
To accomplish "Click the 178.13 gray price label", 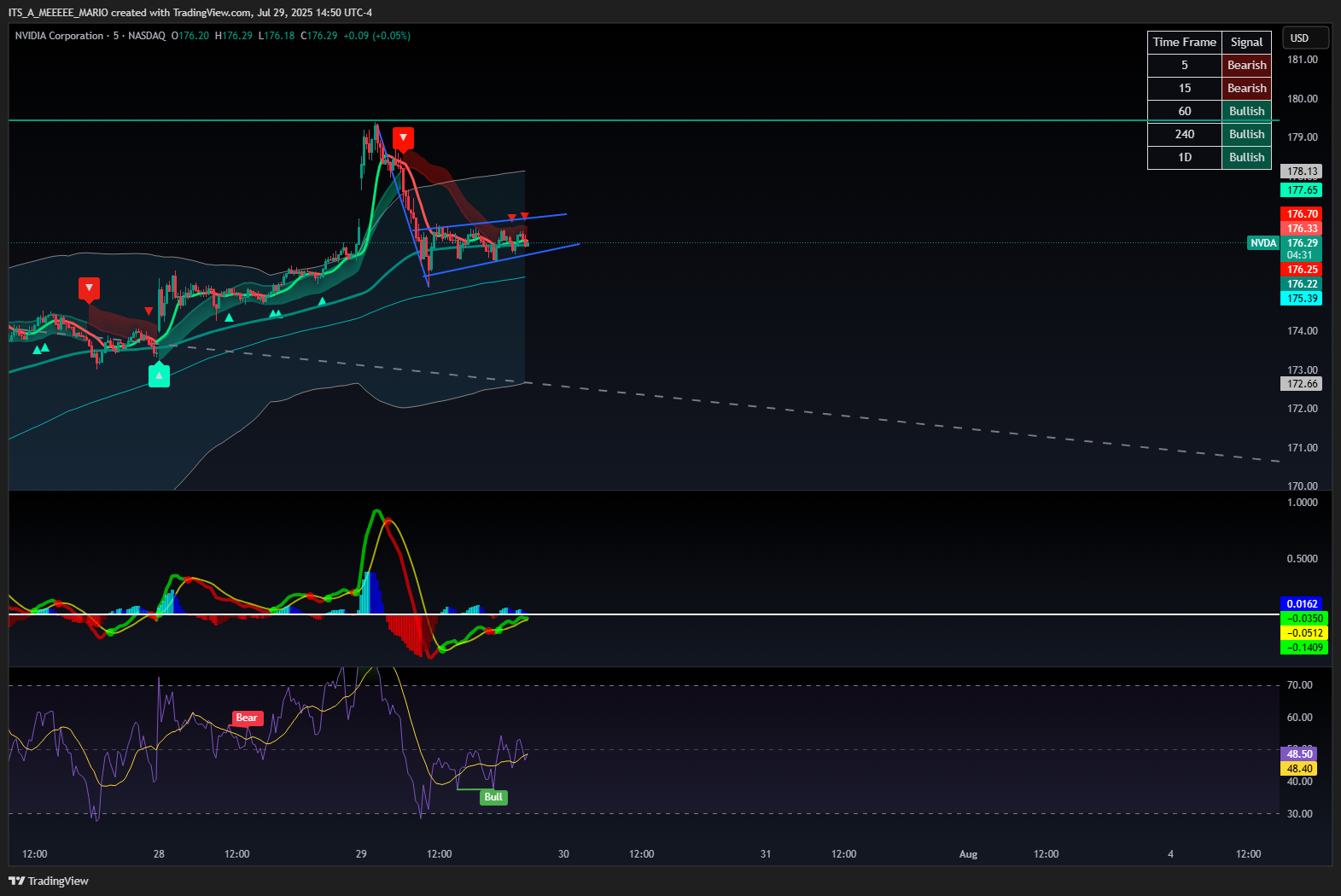I will tap(1302, 172).
